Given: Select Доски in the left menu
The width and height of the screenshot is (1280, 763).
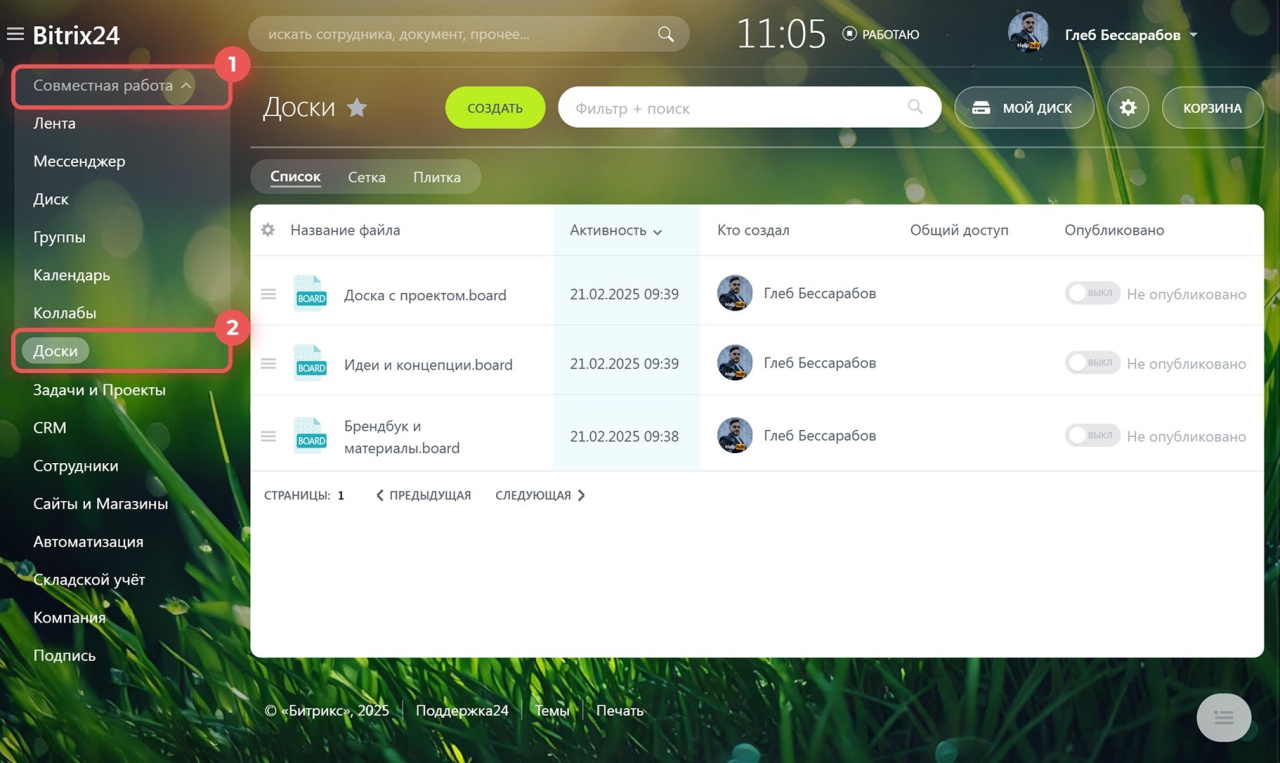Looking at the screenshot, I should (55, 351).
